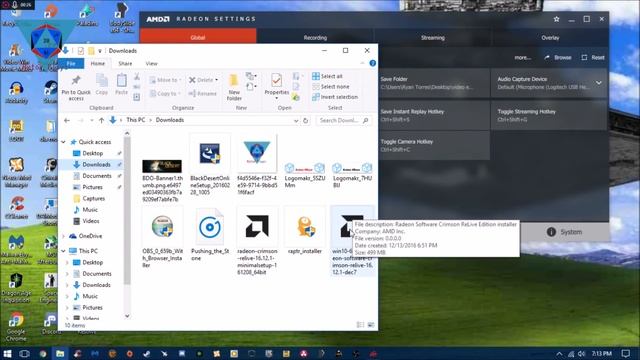Viewport: 640px width, 360px height.
Task: Click the Save Folder setting tile
Action: (434, 83)
